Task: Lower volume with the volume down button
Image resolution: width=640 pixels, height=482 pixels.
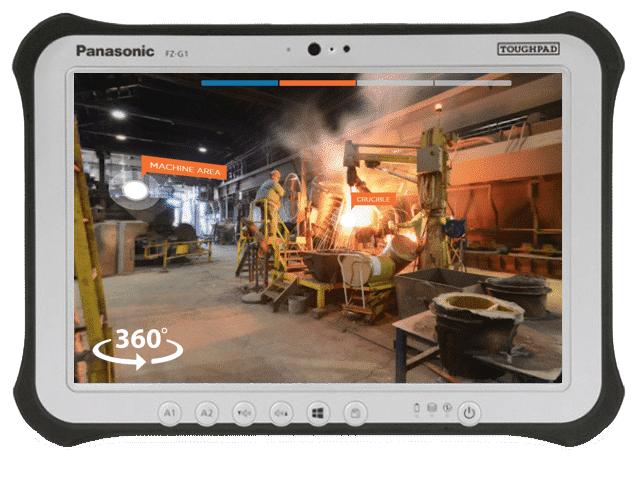Action: (244, 413)
